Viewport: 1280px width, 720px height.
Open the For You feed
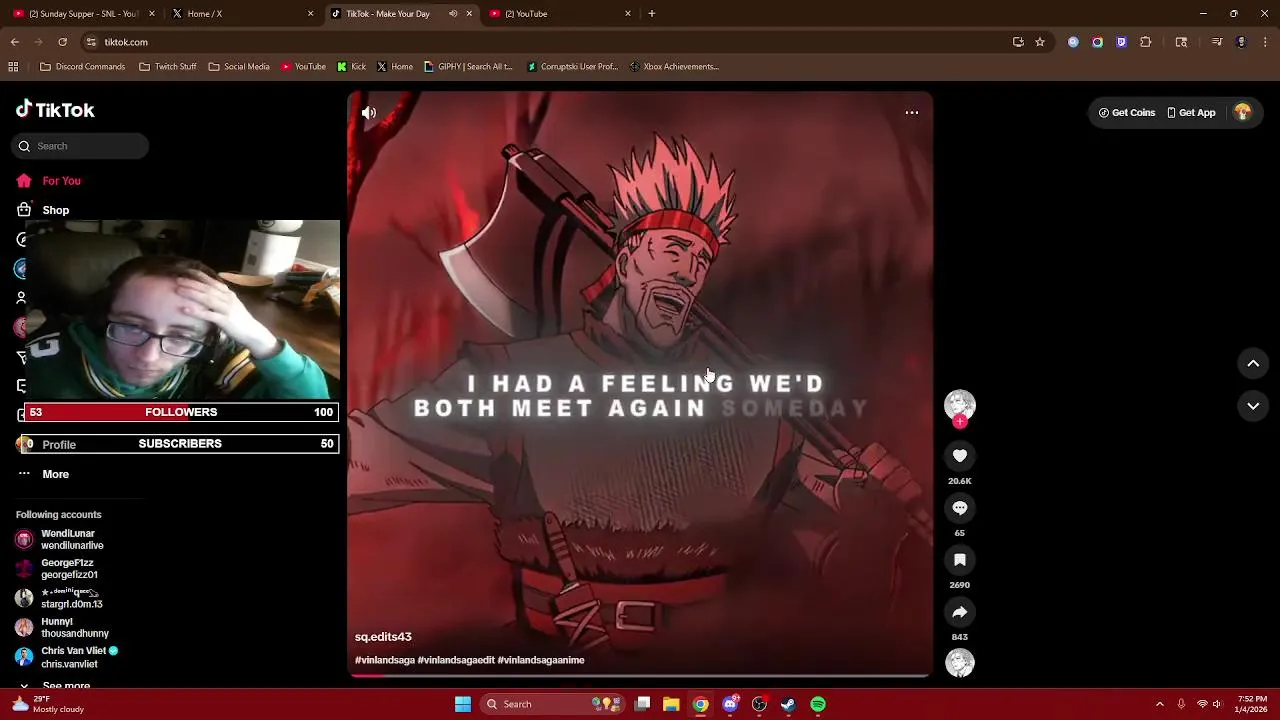click(48, 181)
